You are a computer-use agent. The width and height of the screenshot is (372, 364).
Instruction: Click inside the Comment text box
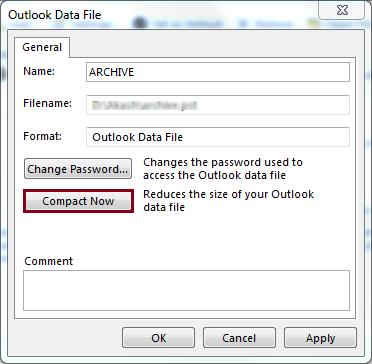(186, 290)
